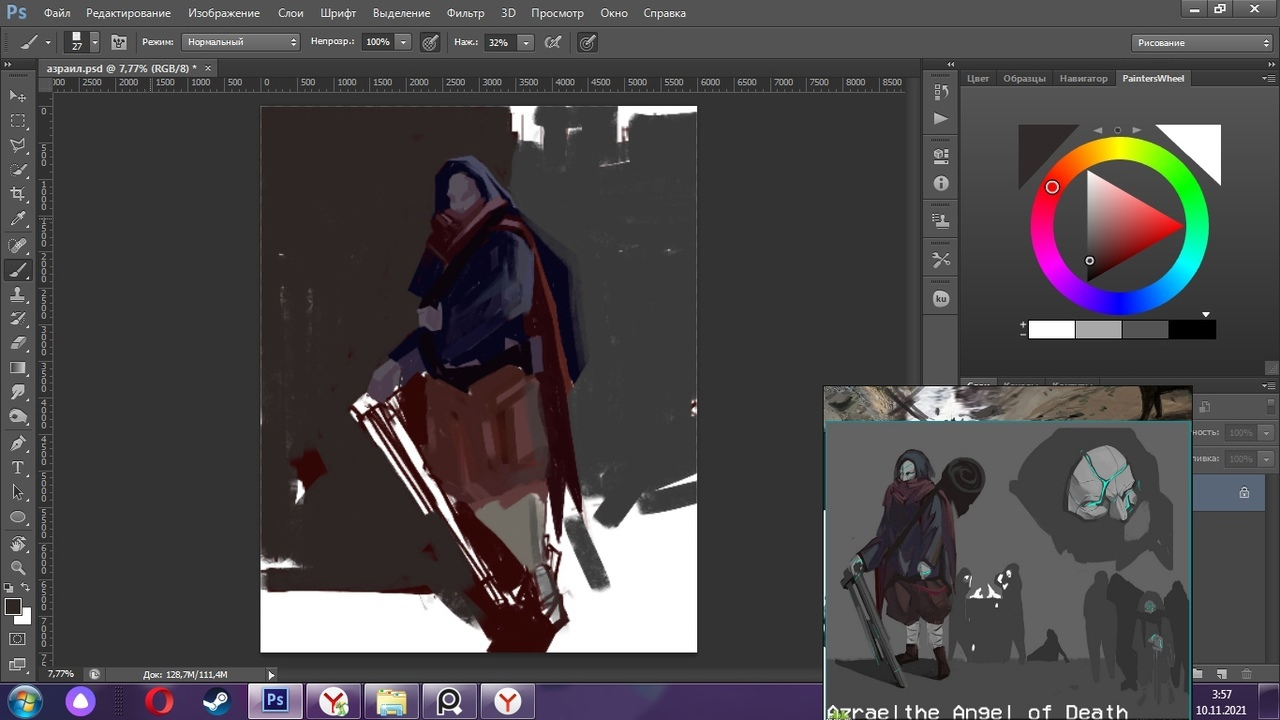Screen dimensions: 1280x720
Task: Open the Выделение menu
Action: [401, 13]
